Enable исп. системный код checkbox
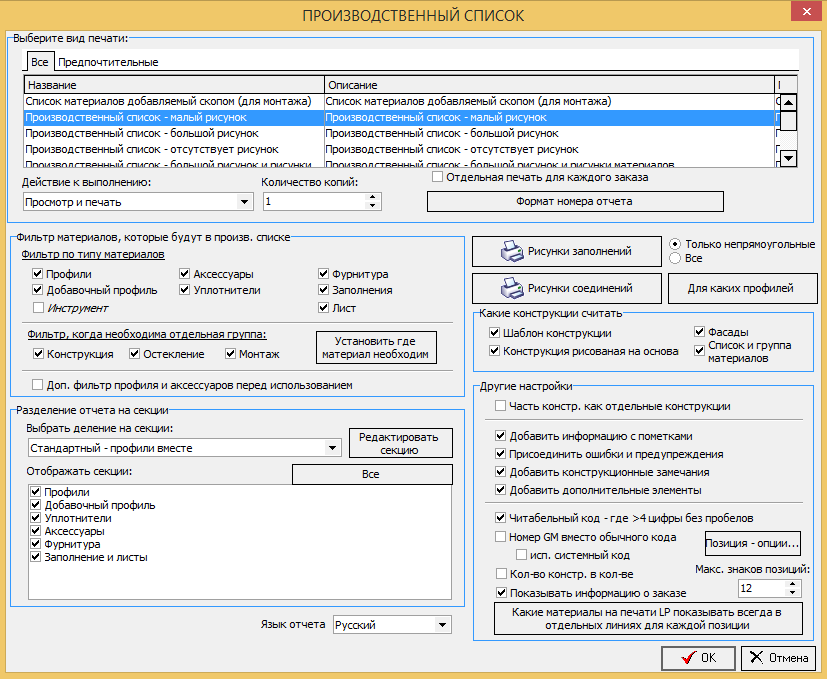 (x=521, y=555)
